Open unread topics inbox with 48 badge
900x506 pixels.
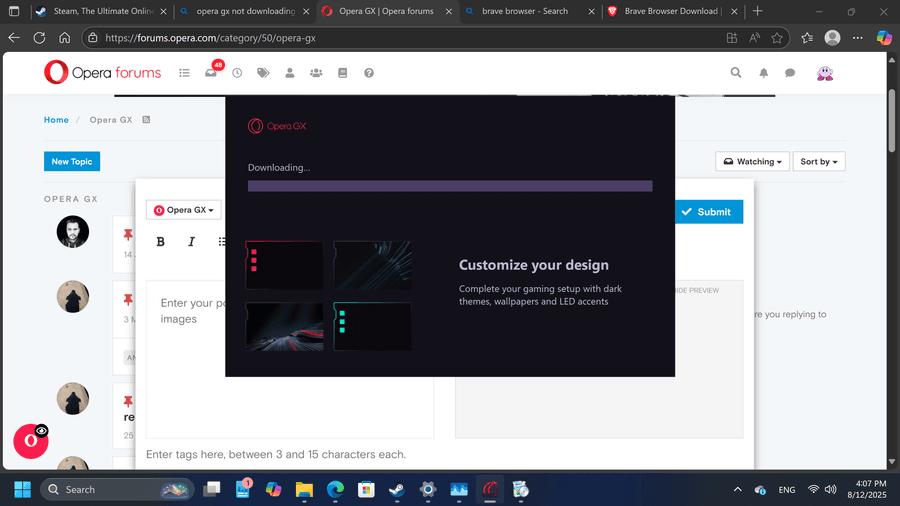[212, 72]
